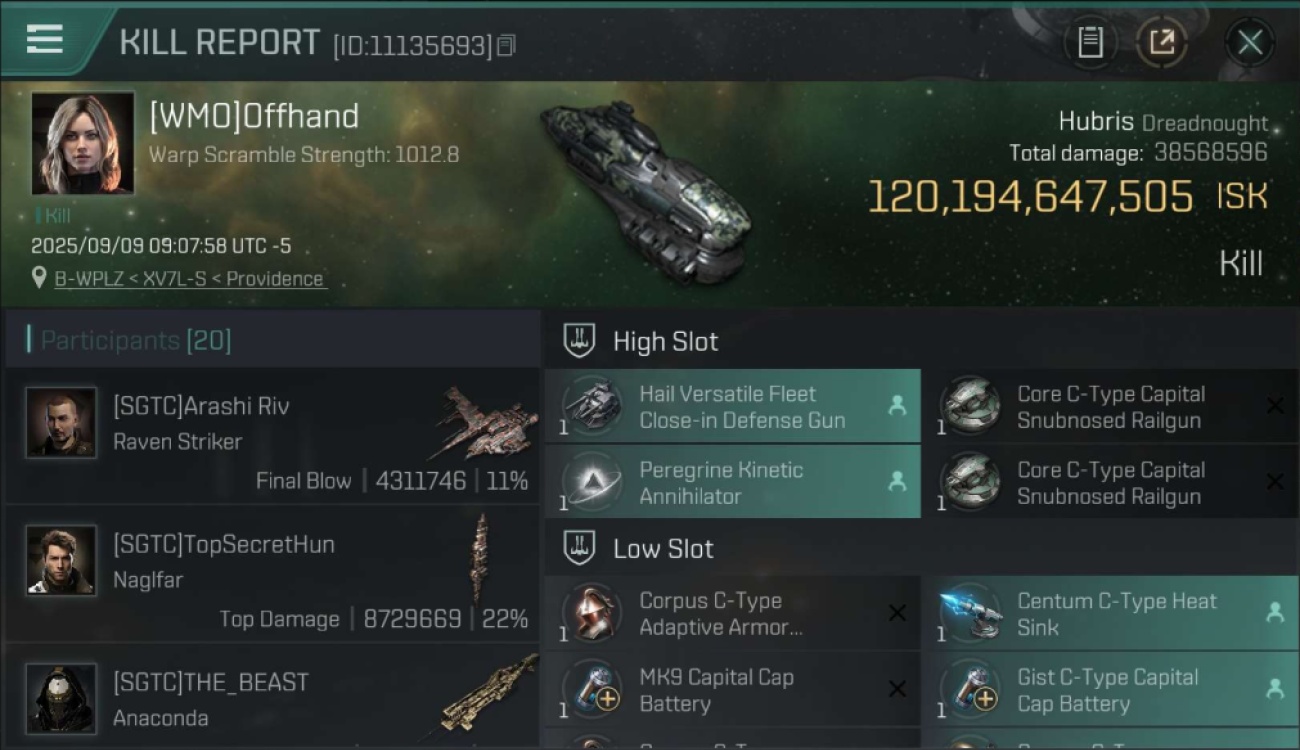The image size is (1300, 750).
Task: Select the first Core C-Type Capital Snubnosed Railgun
Action: [1110, 407]
